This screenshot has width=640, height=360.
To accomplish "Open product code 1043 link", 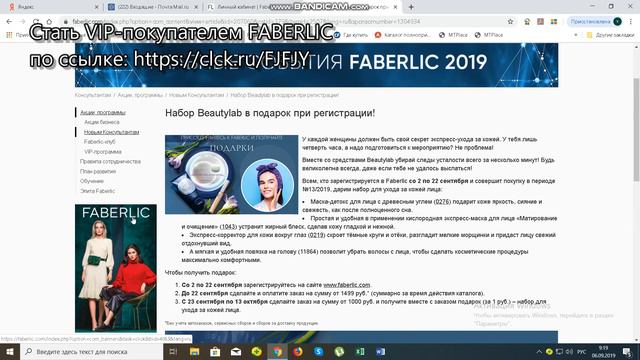I will [x=228, y=227].
